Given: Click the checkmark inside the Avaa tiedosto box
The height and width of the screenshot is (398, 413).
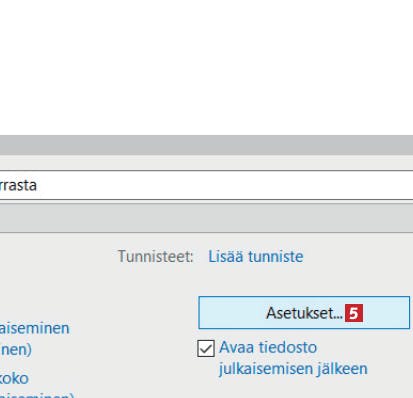Looking at the screenshot, I should click(x=205, y=349).
